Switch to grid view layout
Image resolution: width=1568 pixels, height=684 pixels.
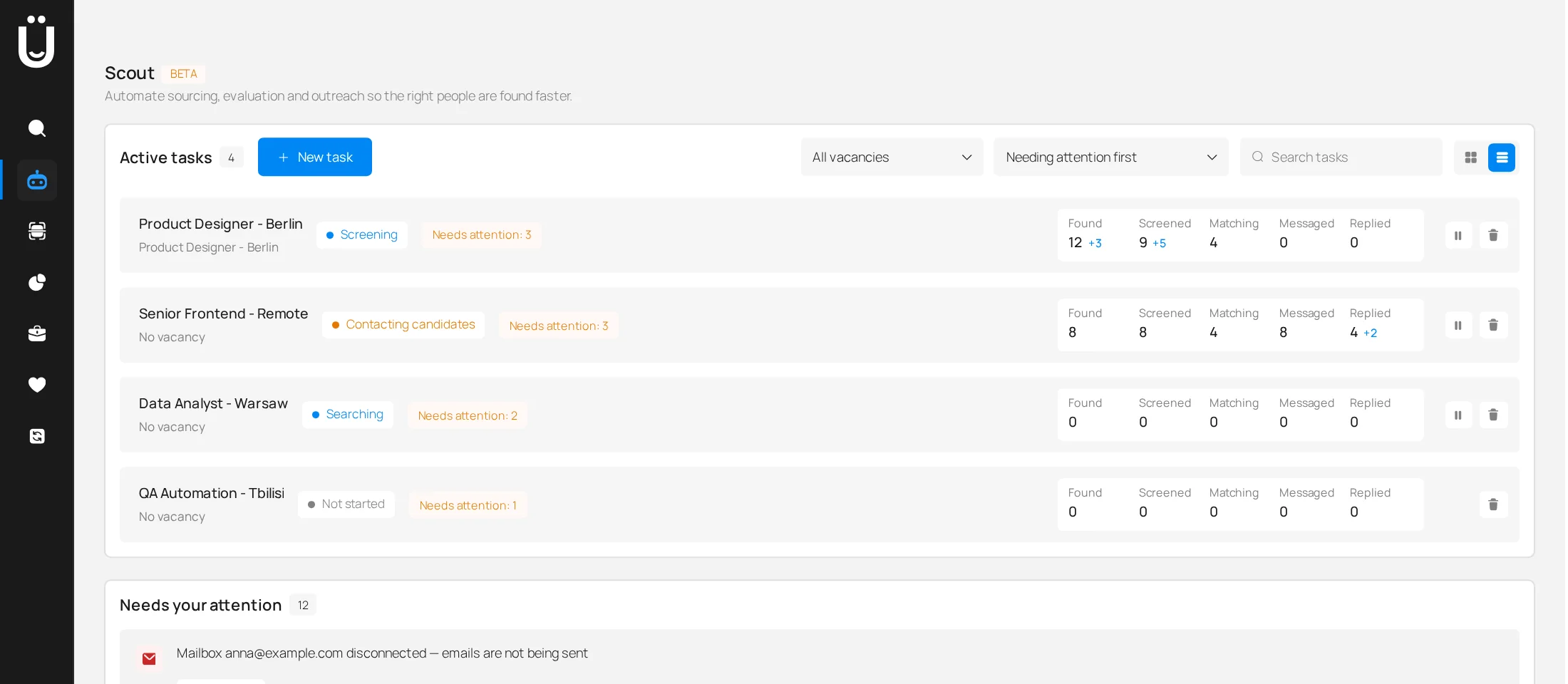point(1470,157)
